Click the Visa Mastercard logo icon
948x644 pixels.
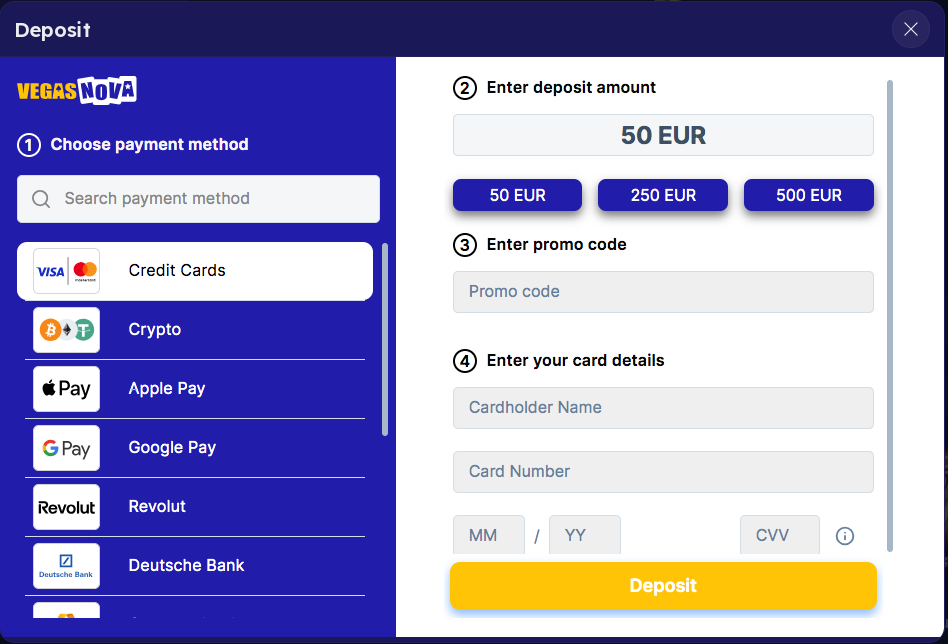click(x=66, y=271)
